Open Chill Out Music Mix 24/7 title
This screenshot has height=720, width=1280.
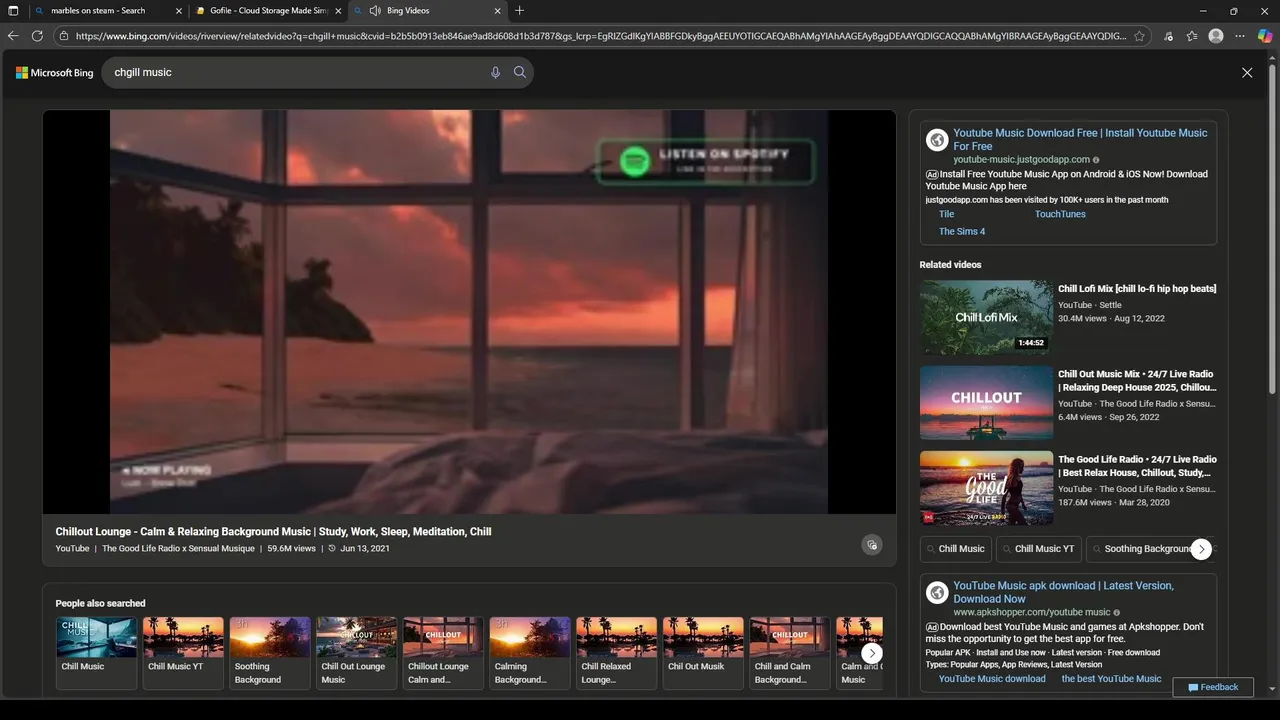pos(1138,381)
